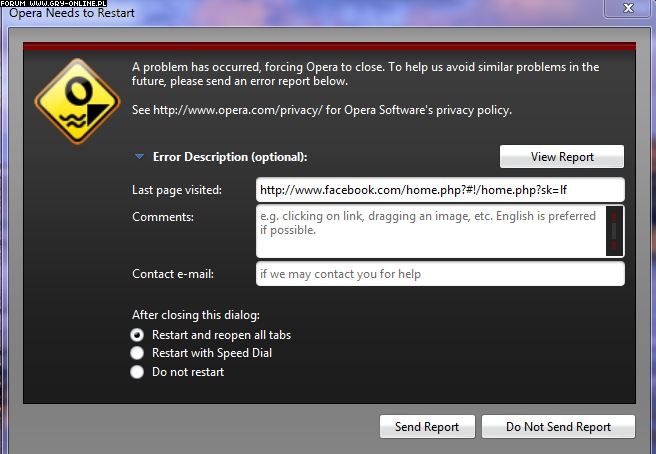The image size is (656, 454).
Task: Click the After closing this dialog label
Action: tap(196, 315)
